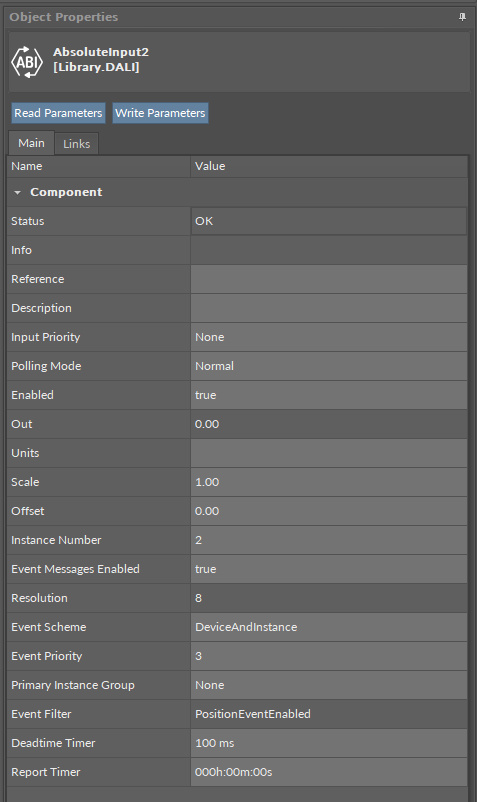Image resolution: width=477 pixels, height=802 pixels.
Task: Click the Input Priority label
Action: (46, 337)
